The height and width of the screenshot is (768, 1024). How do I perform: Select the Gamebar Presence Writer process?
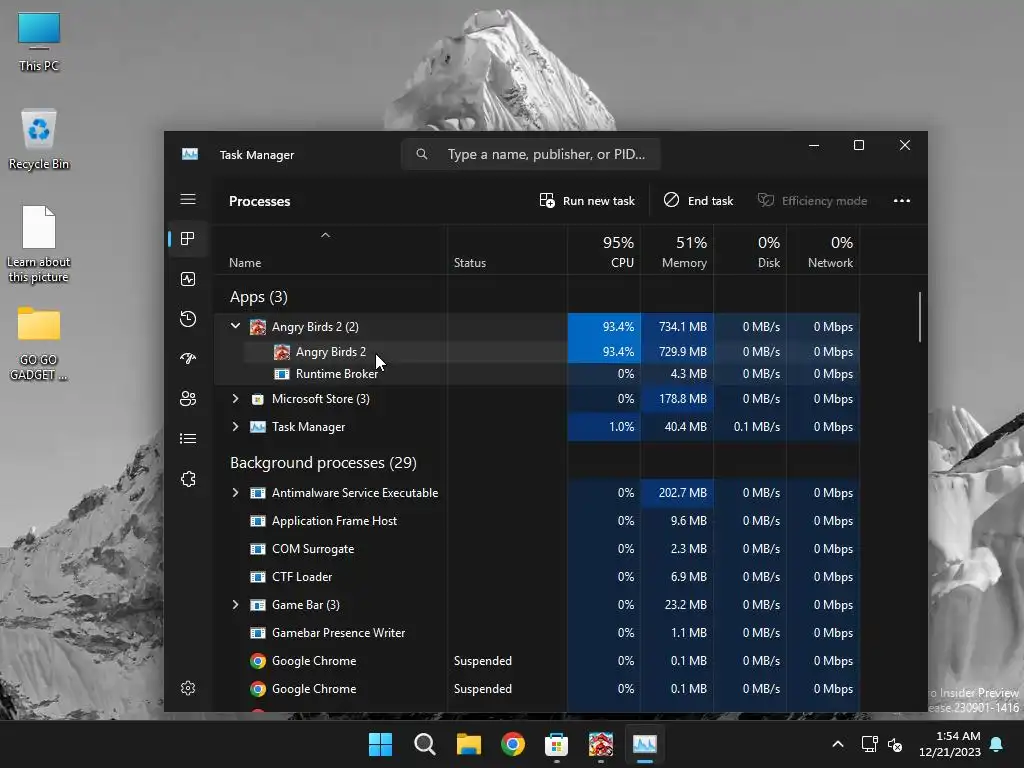click(536, 633)
